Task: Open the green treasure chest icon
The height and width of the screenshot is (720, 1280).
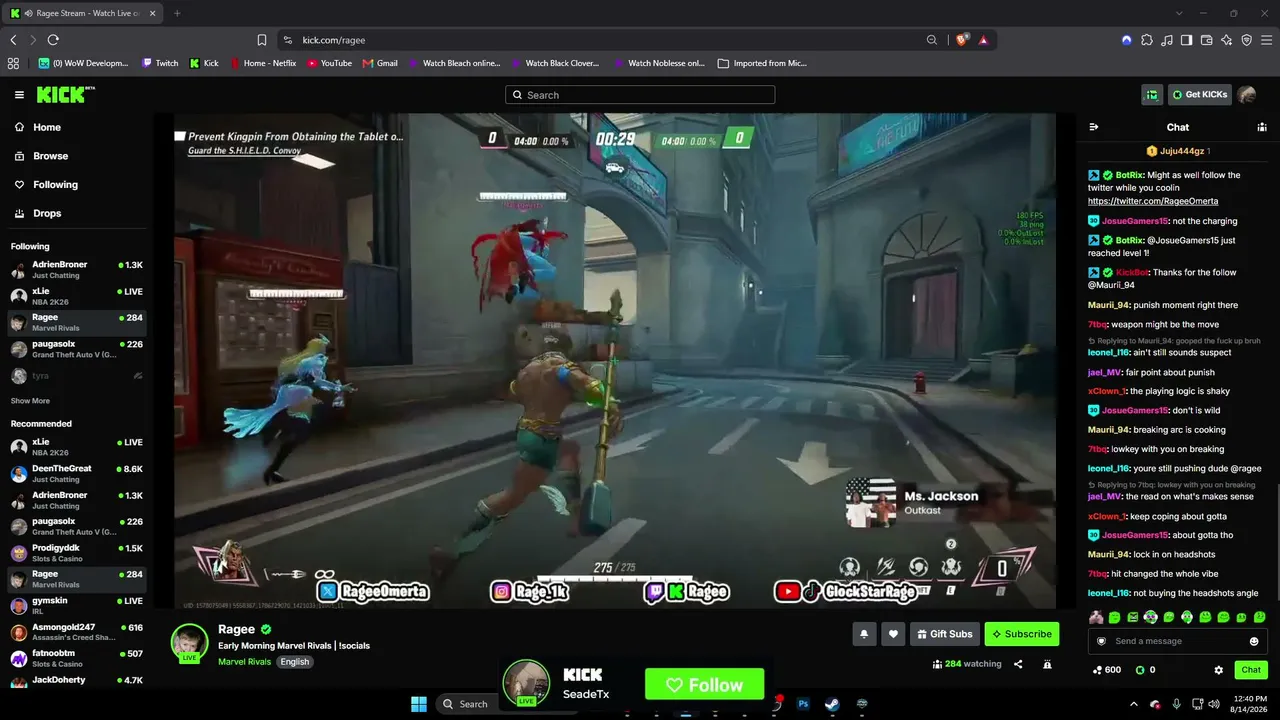Action: 1152,95
